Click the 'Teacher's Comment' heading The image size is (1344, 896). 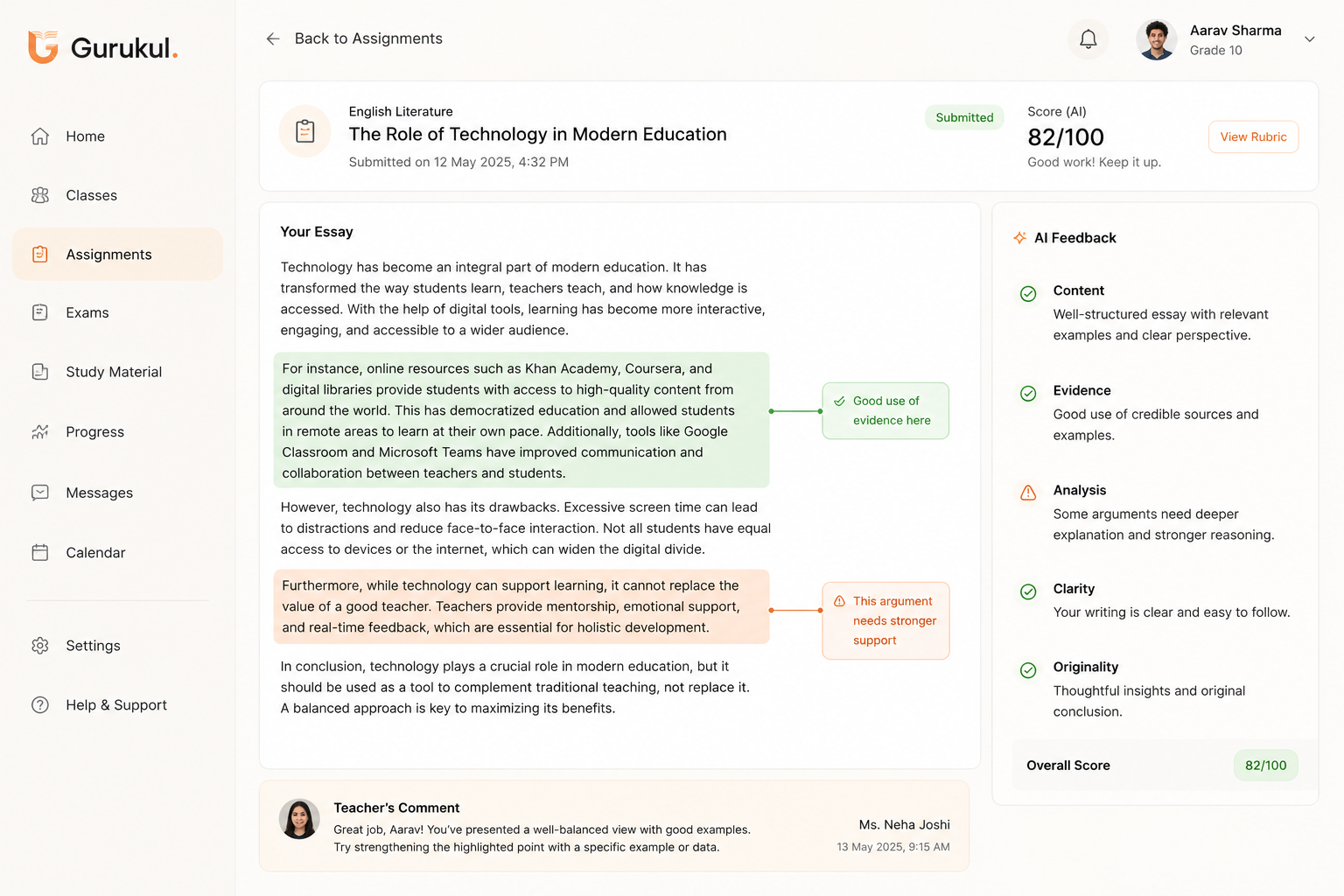coord(396,808)
